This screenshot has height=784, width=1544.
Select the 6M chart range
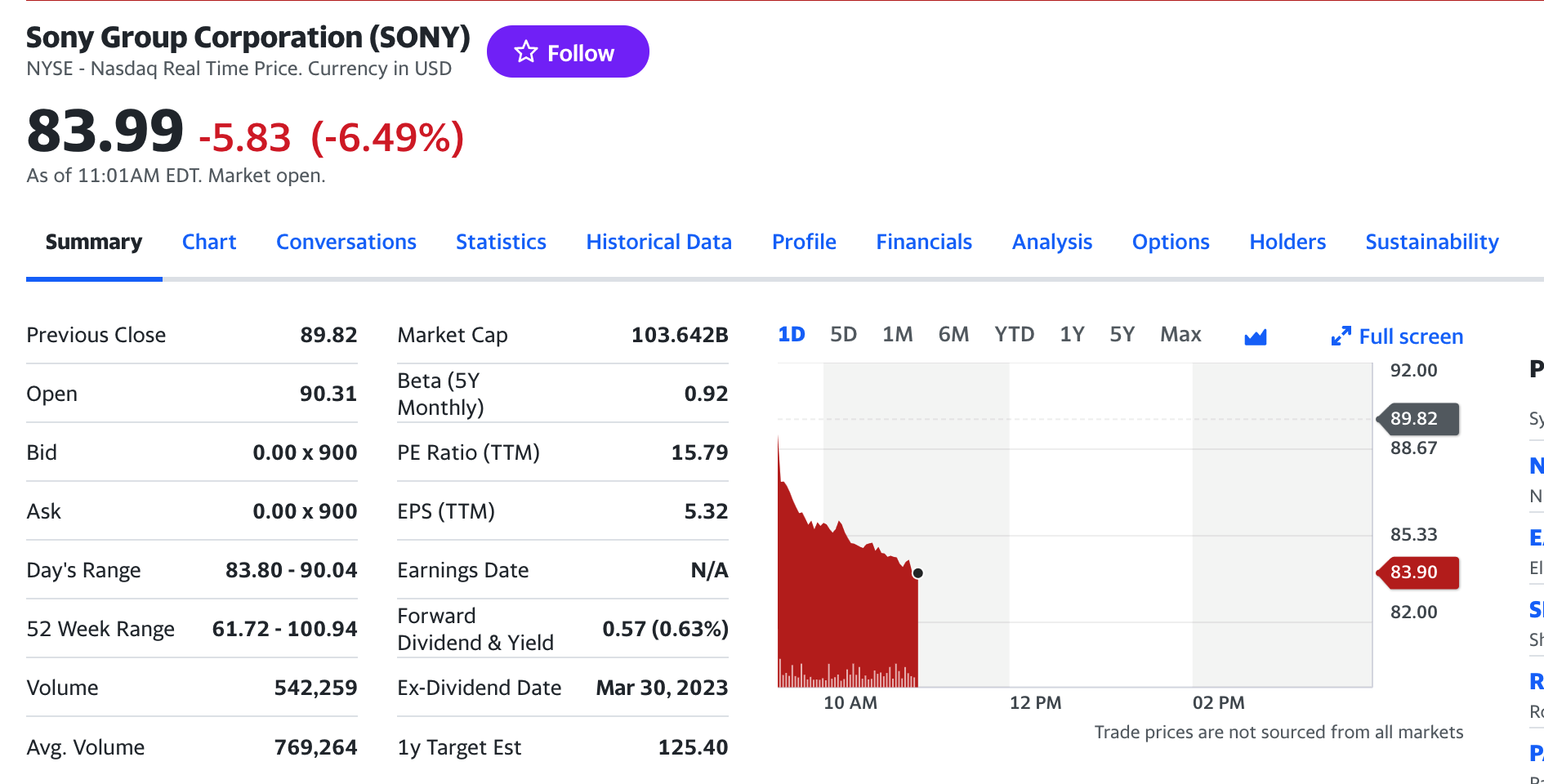953,334
